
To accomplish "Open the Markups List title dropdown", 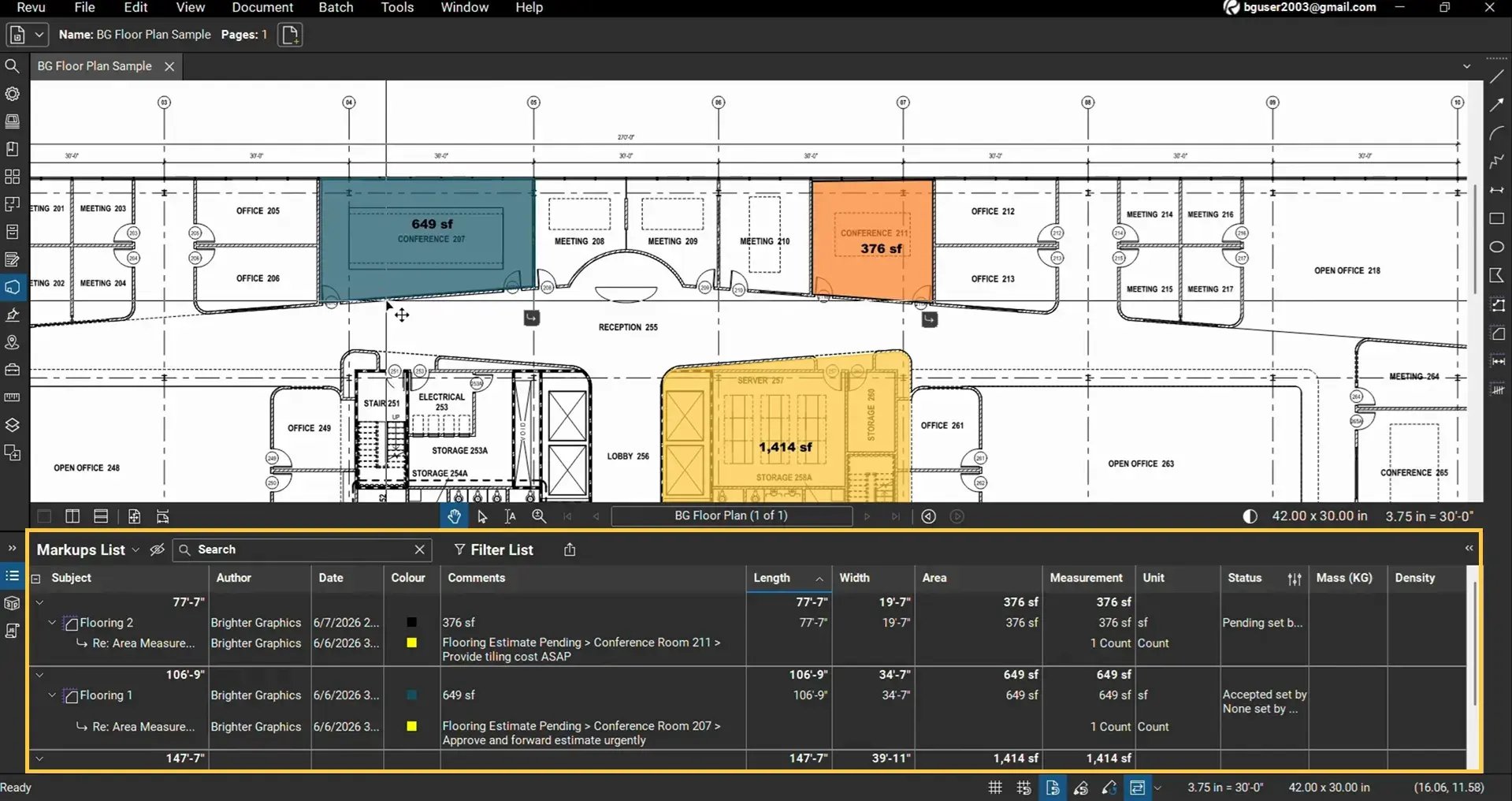I will click(x=136, y=550).
